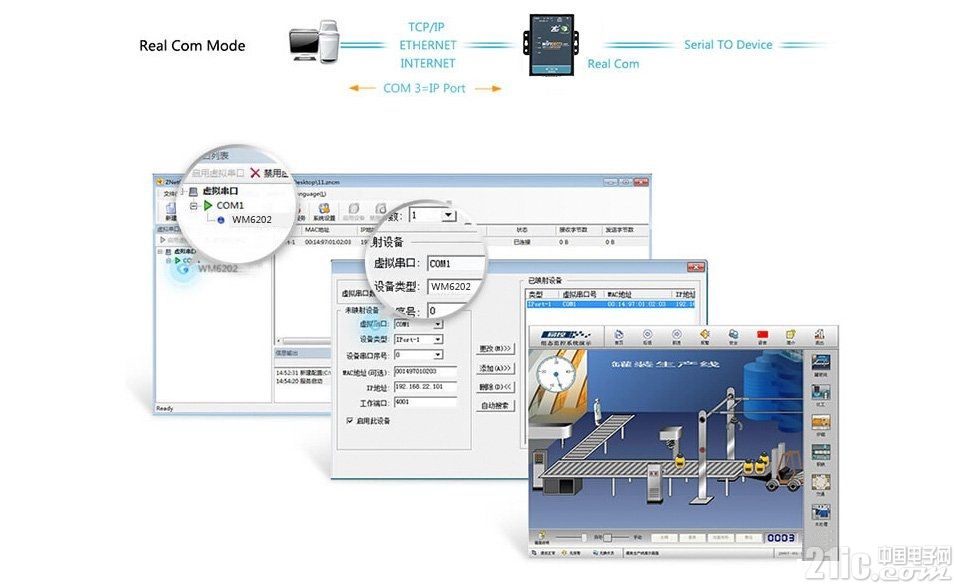Click the green play icon of the COM tree node
Screen dimensions: 954x584
point(178,260)
